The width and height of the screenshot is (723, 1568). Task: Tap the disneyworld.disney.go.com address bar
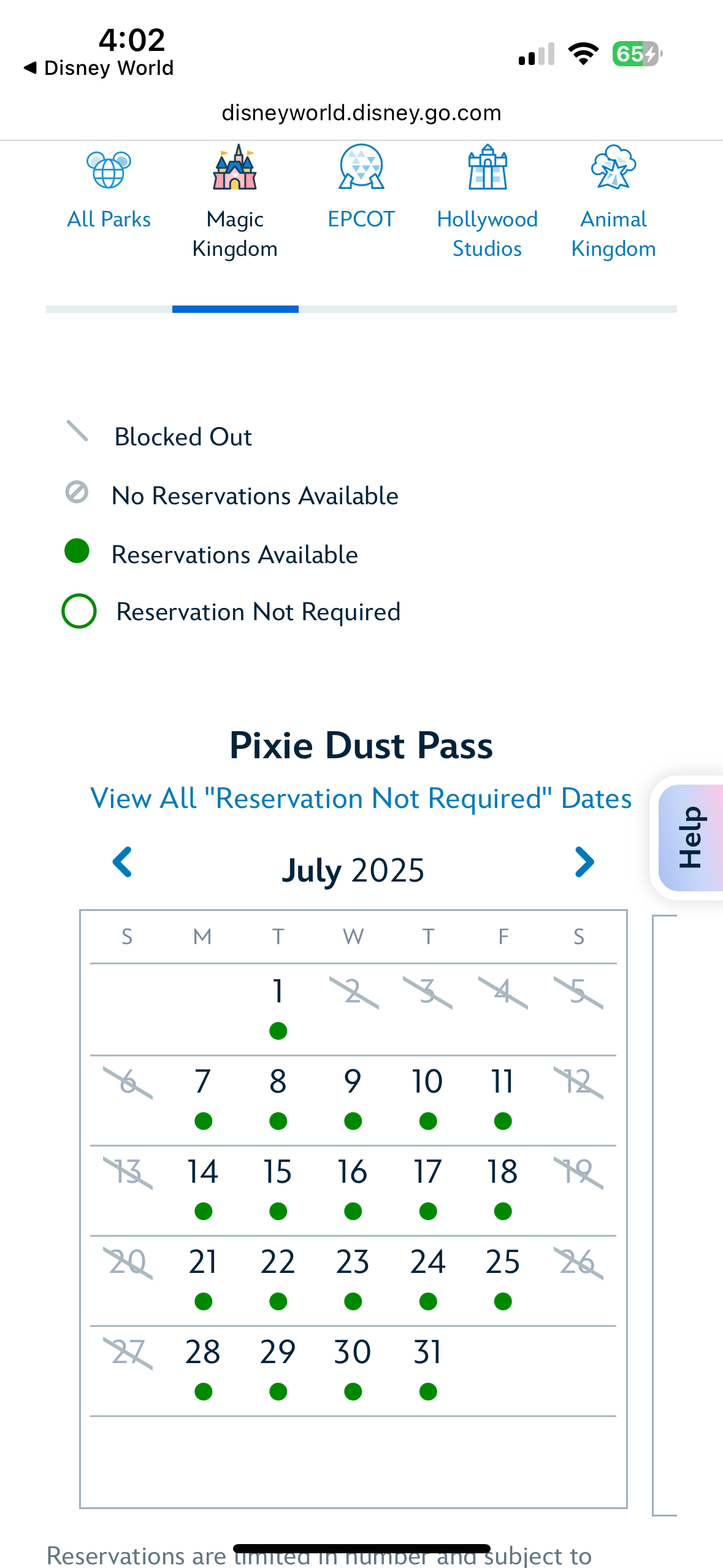pyautogui.click(x=361, y=113)
